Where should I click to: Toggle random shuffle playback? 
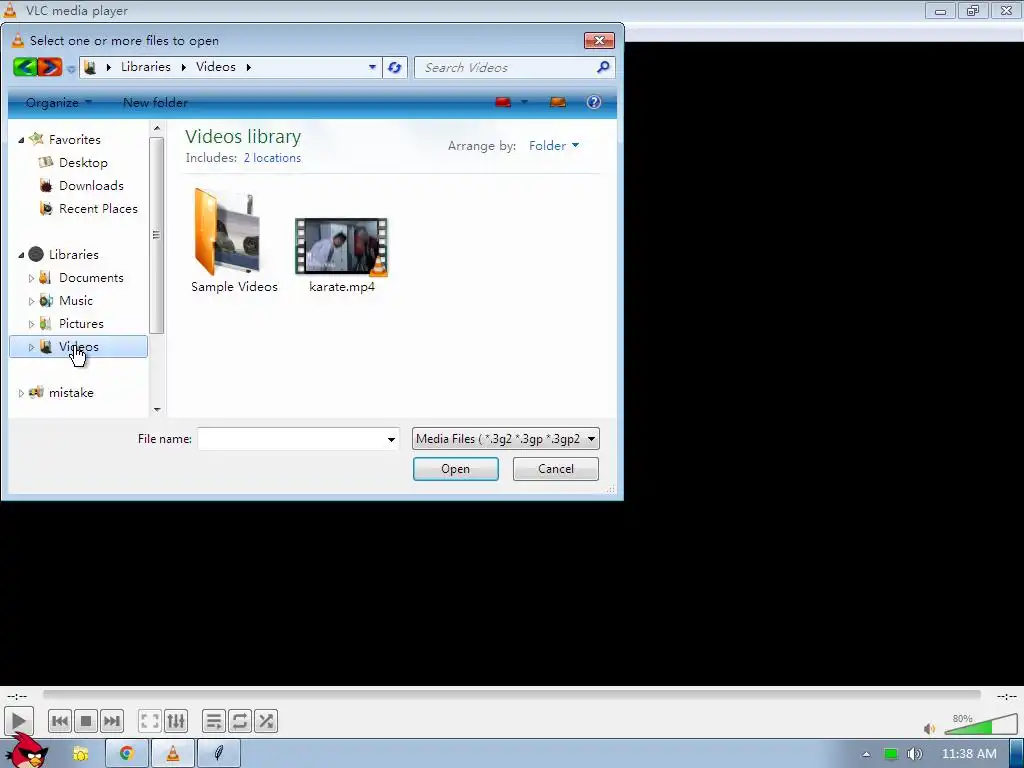click(266, 721)
